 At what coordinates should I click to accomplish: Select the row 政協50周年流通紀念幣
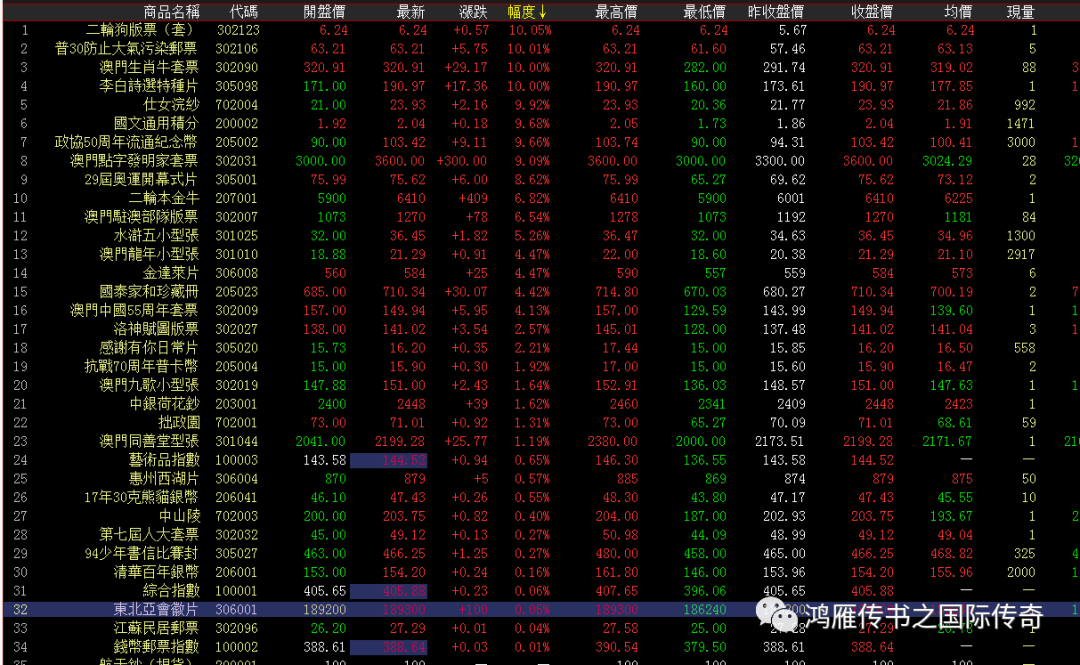[541, 142]
